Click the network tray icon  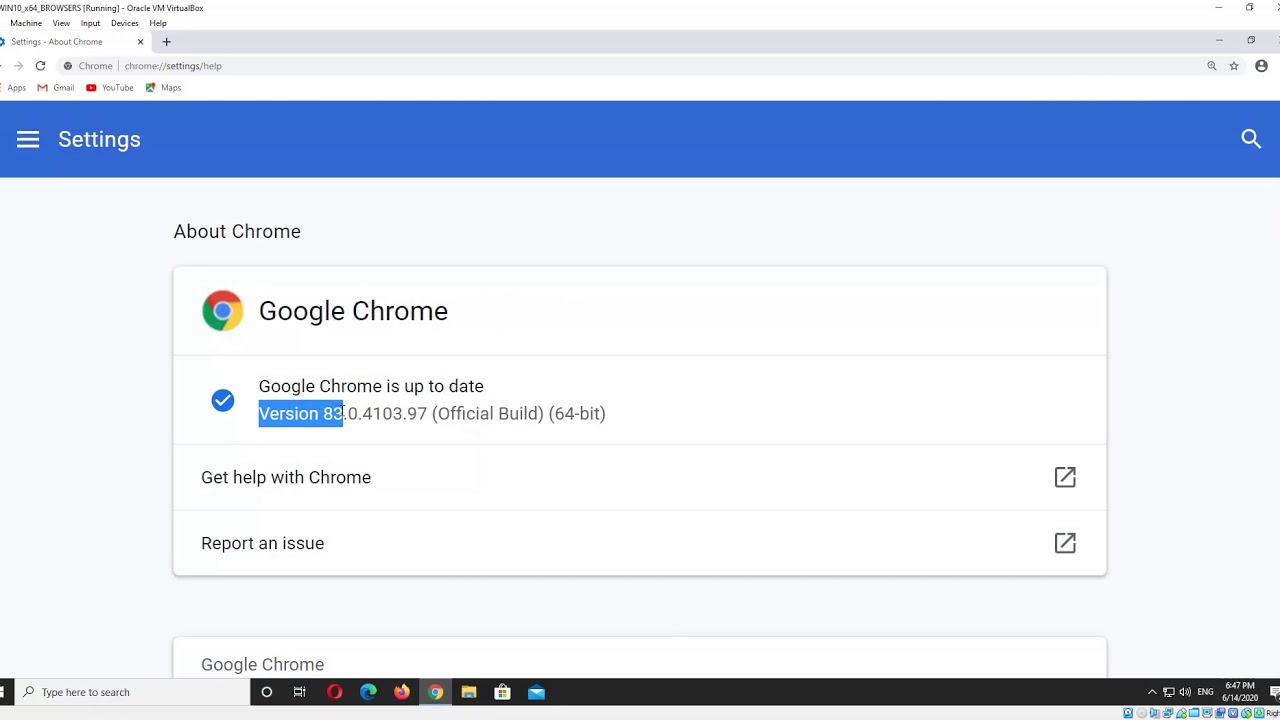pyautogui.click(x=1168, y=692)
